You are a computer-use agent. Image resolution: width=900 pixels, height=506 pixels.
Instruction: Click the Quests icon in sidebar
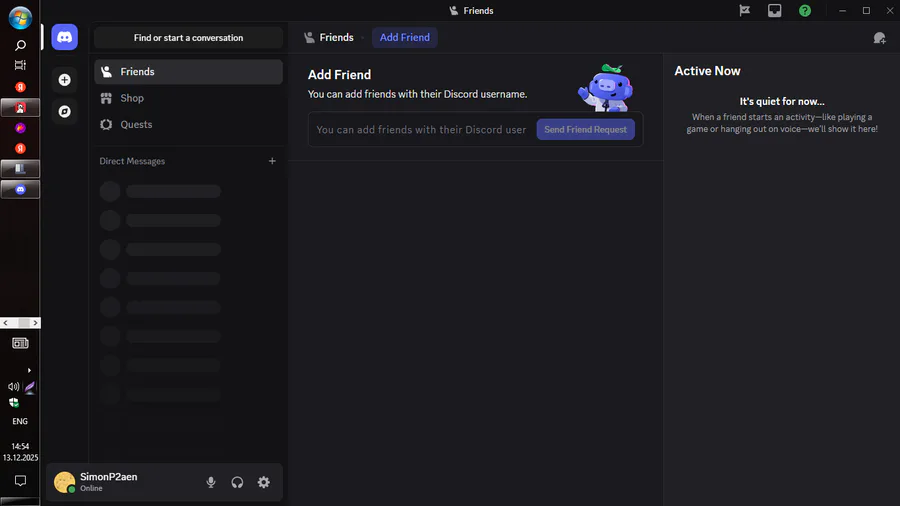(106, 124)
